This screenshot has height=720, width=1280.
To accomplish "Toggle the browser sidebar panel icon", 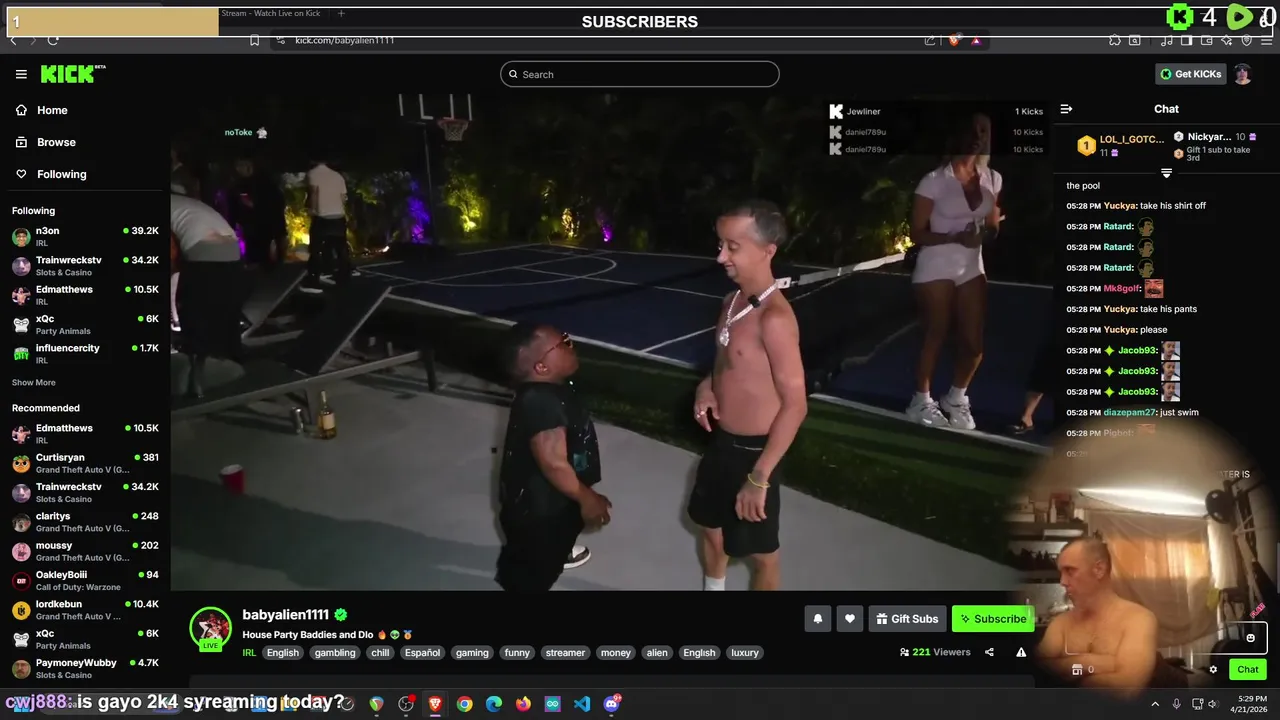I will click(1186, 40).
